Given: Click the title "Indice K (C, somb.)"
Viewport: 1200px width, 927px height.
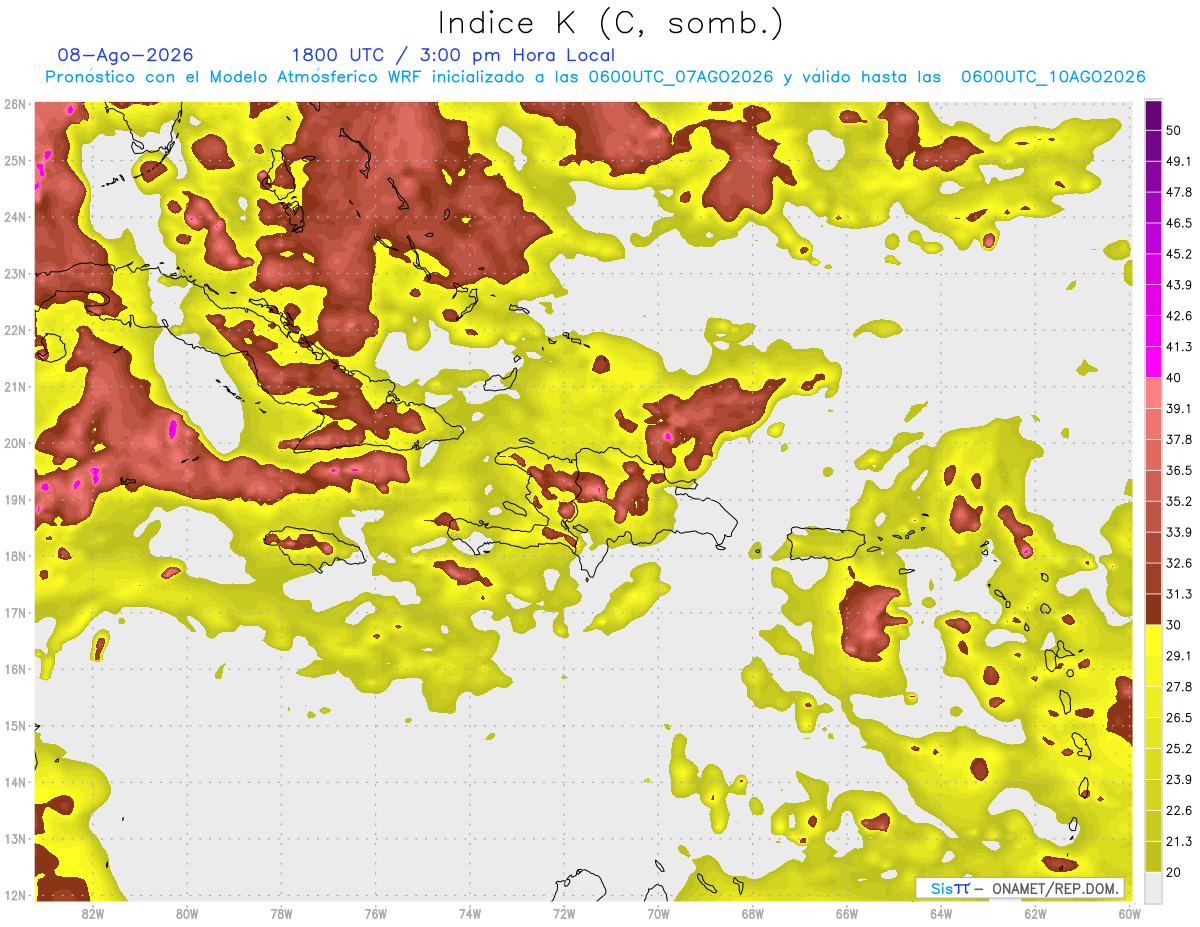Looking at the screenshot, I should (610, 22).
